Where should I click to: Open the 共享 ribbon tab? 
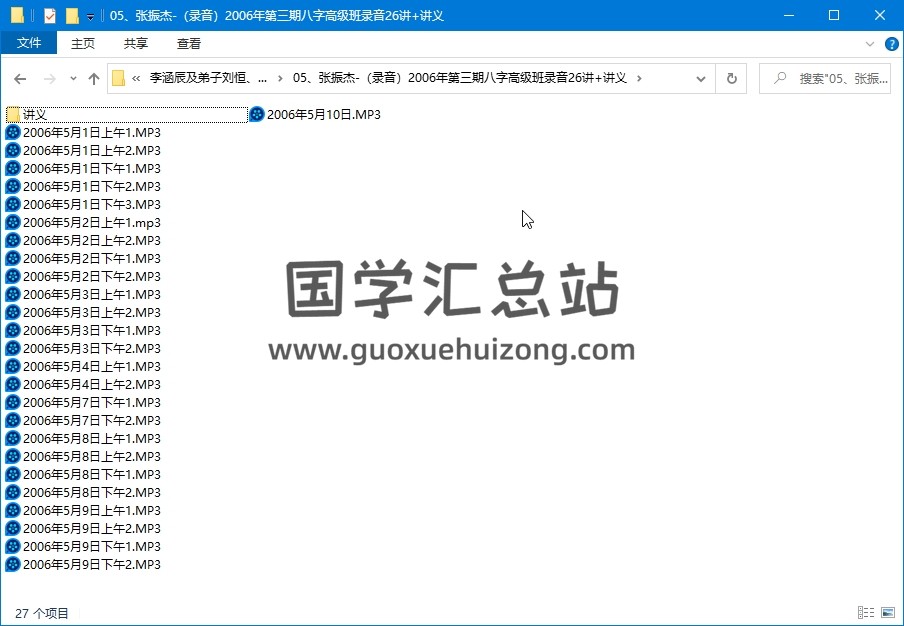pos(135,43)
